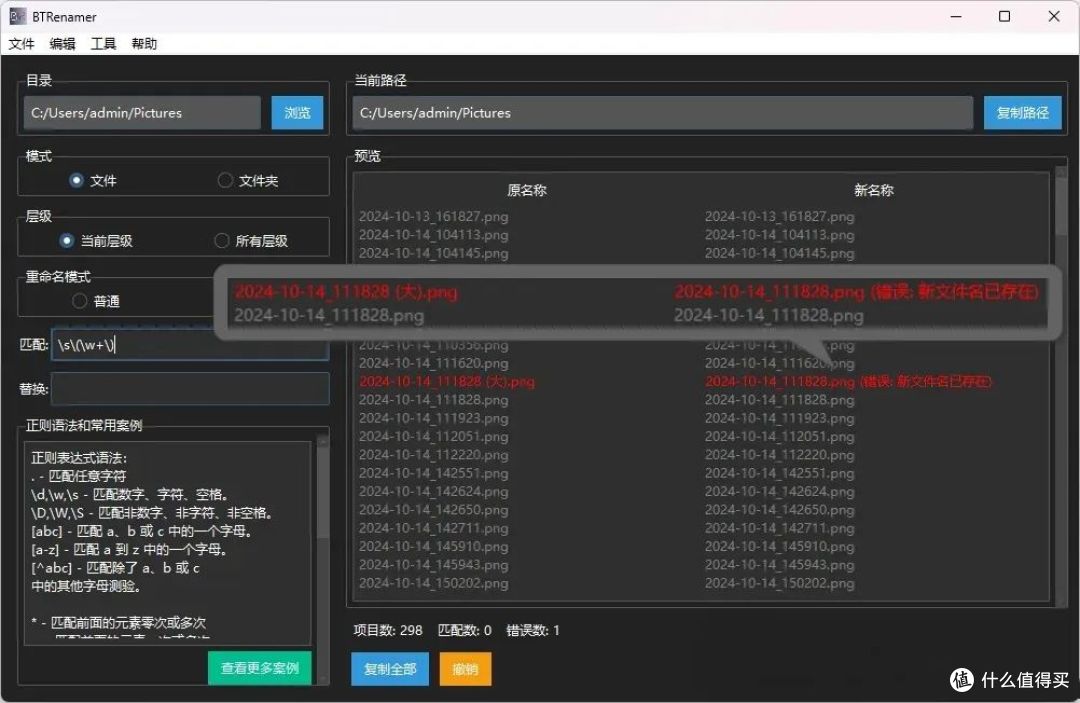Open the 文件 menu
The height and width of the screenshot is (703, 1080).
pyautogui.click(x=21, y=44)
